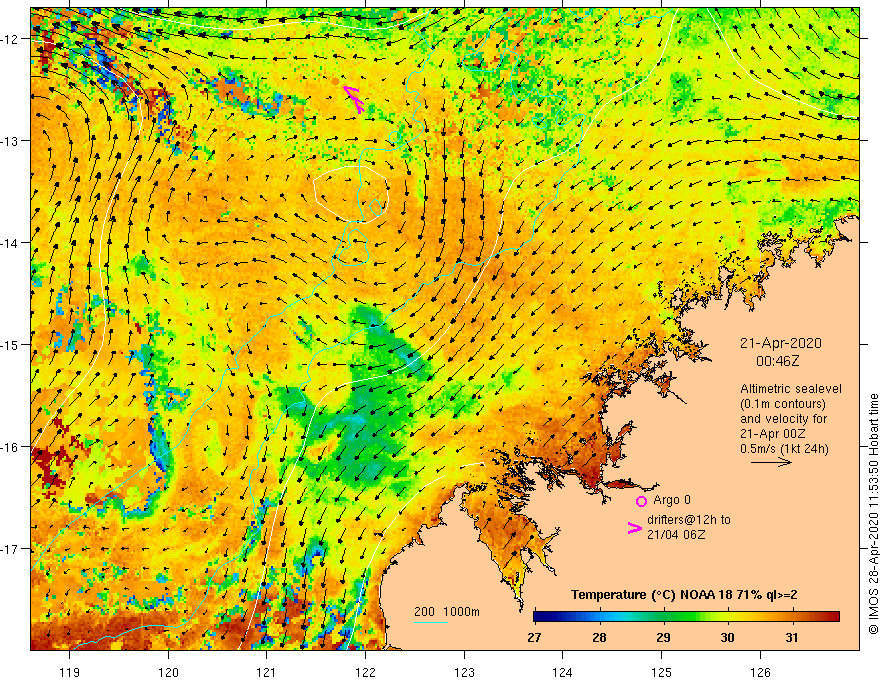Click latitude axis label '-16'
Image resolution: width=880 pixels, height=680 pixels.
[x=12, y=447]
